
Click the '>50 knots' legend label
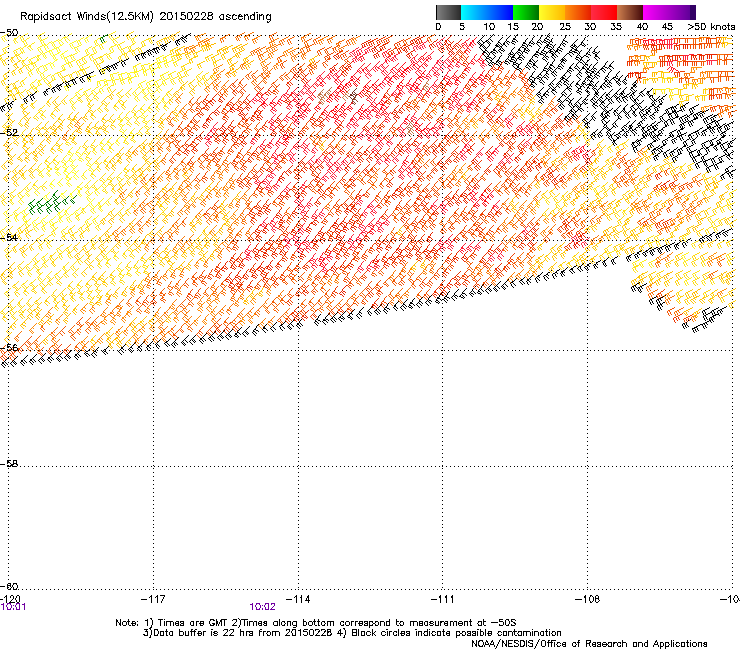click(711, 27)
